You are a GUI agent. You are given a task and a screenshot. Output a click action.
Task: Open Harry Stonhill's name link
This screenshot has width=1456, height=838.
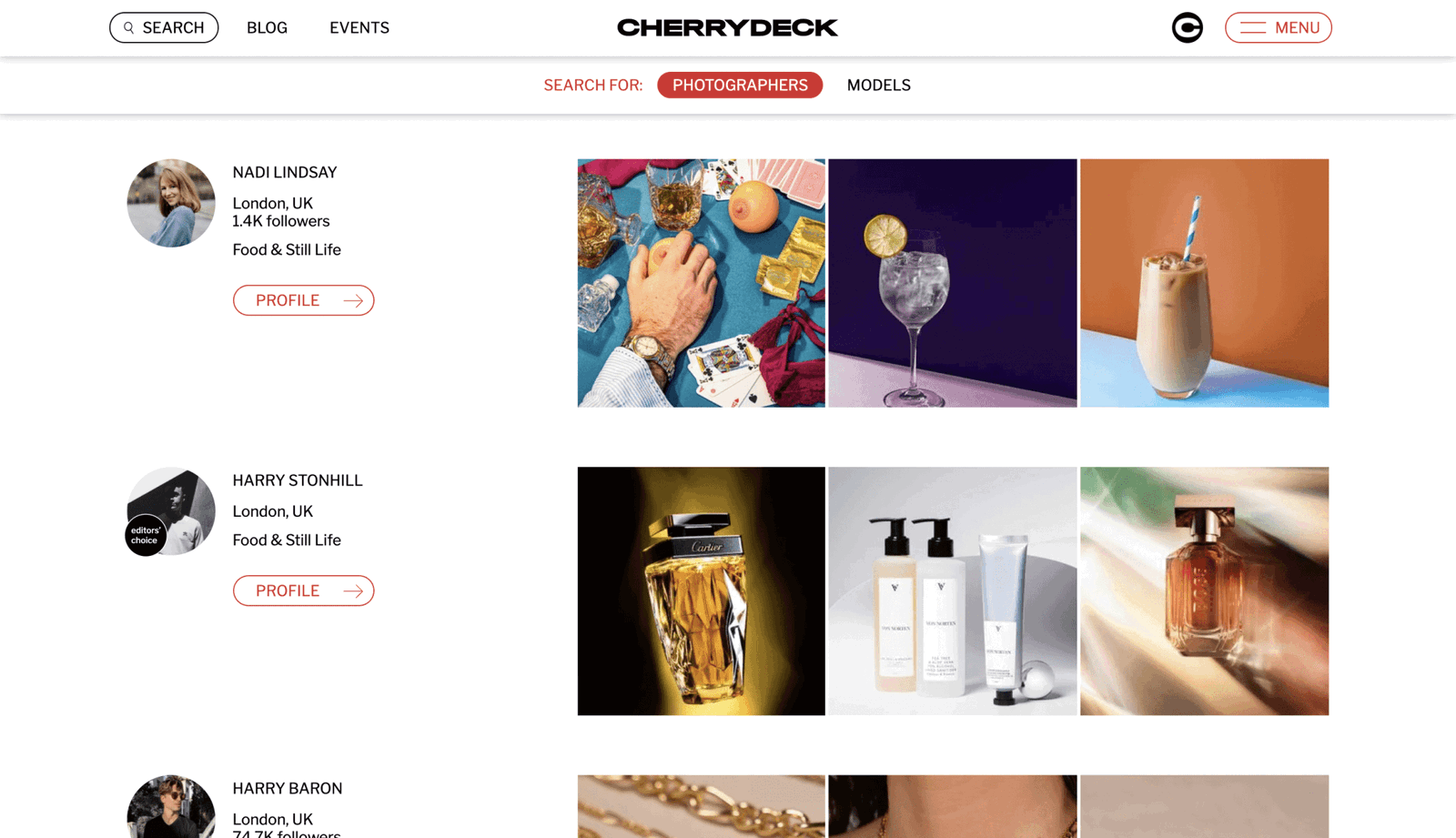[x=298, y=480]
